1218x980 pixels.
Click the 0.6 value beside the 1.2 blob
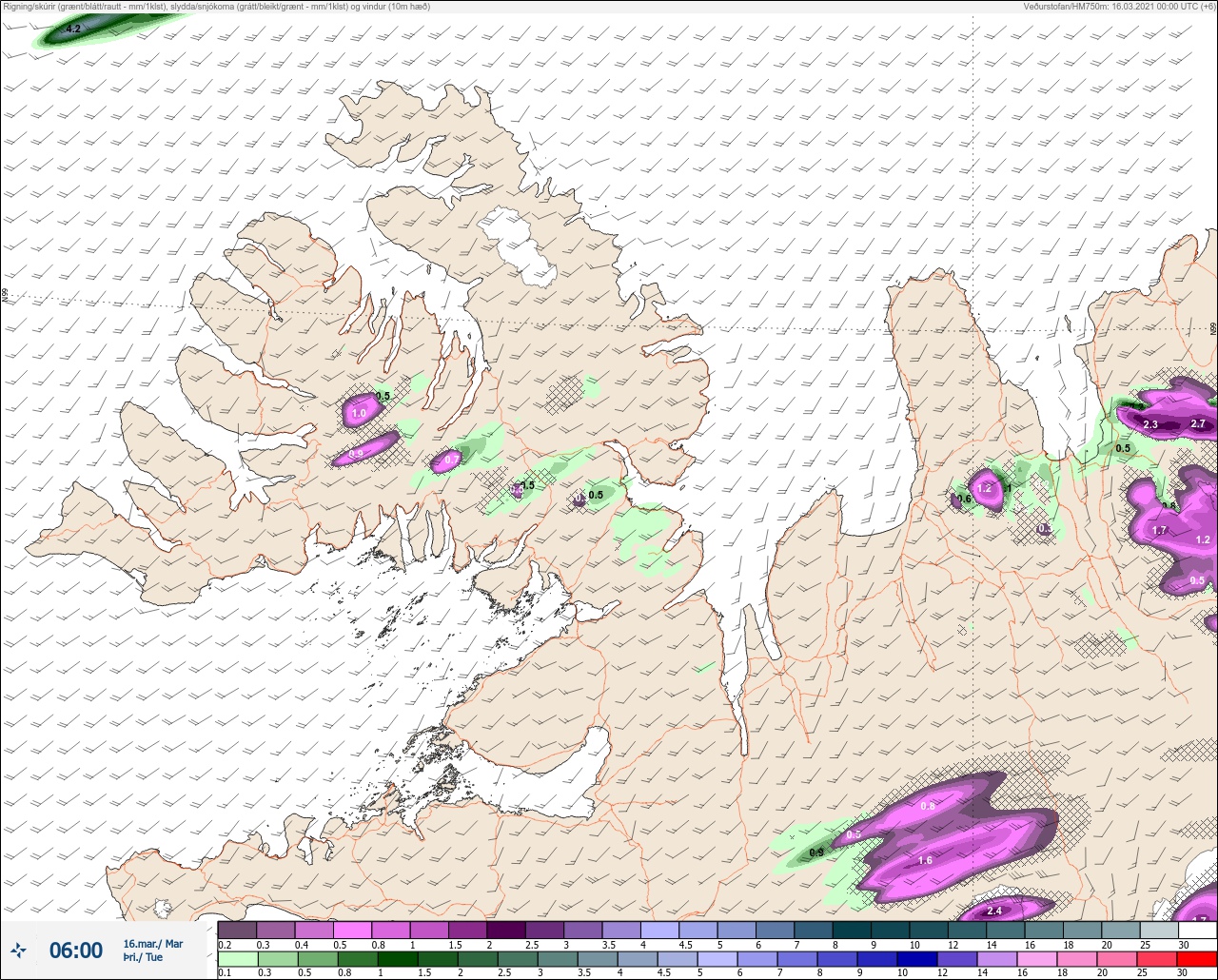pyautogui.click(x=964, y=499)
